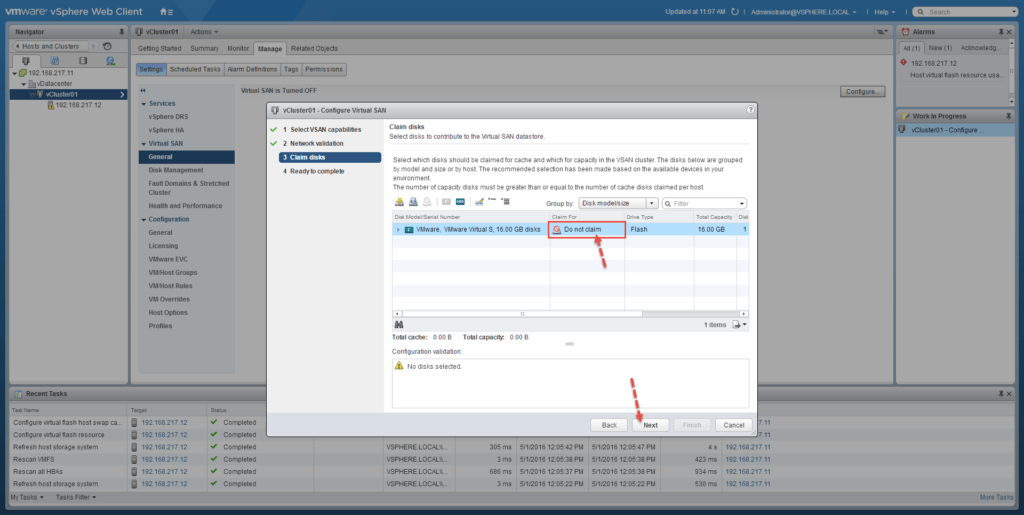Click the mark as flash disk icon

pos(446,202)
